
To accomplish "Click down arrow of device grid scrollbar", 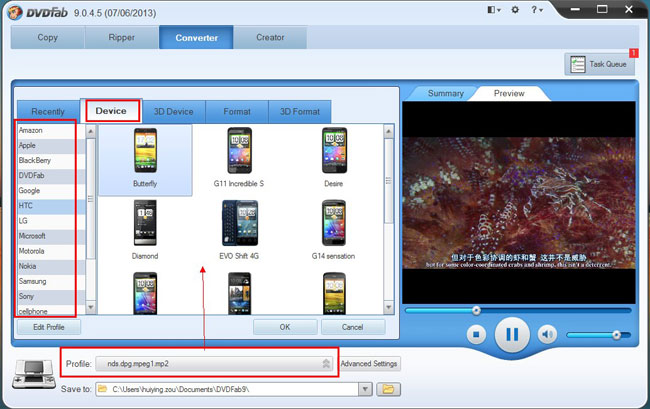I will coord(388,307).
